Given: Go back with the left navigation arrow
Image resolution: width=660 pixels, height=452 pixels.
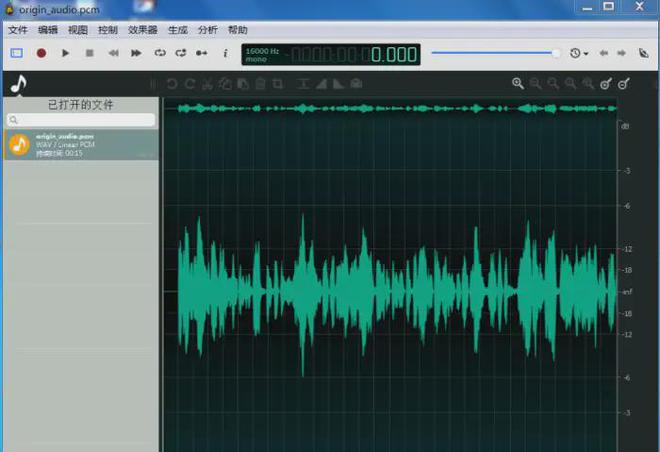Looking at the screenshot, I should (604, 53).
